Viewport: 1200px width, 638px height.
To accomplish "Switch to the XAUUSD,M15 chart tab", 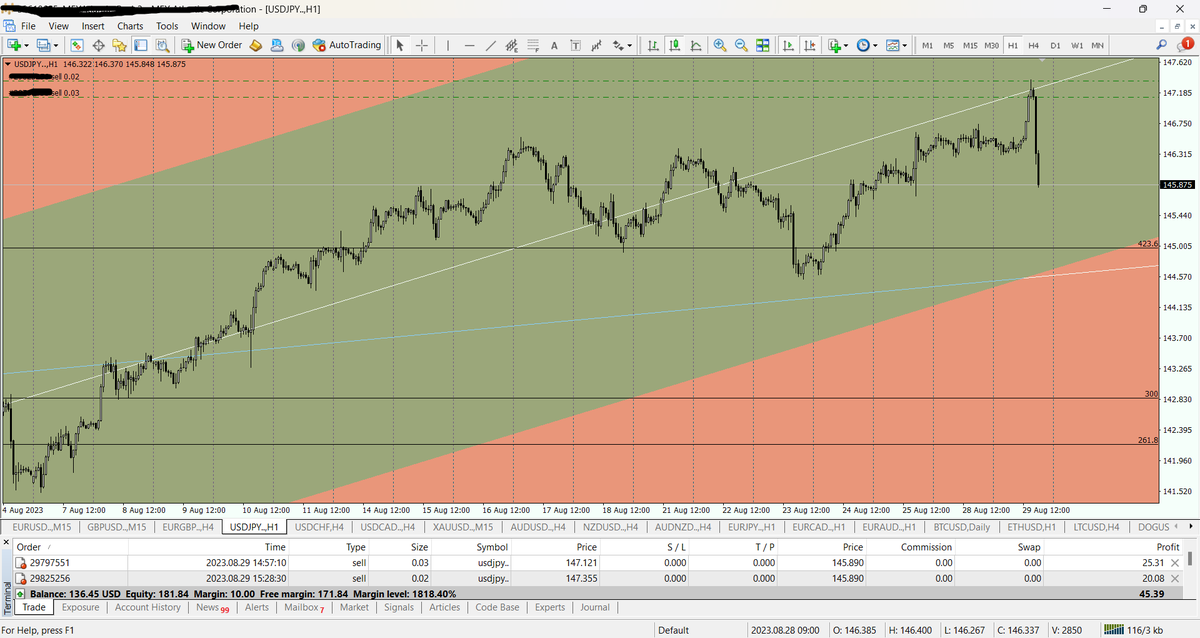I will click(463, 526).
